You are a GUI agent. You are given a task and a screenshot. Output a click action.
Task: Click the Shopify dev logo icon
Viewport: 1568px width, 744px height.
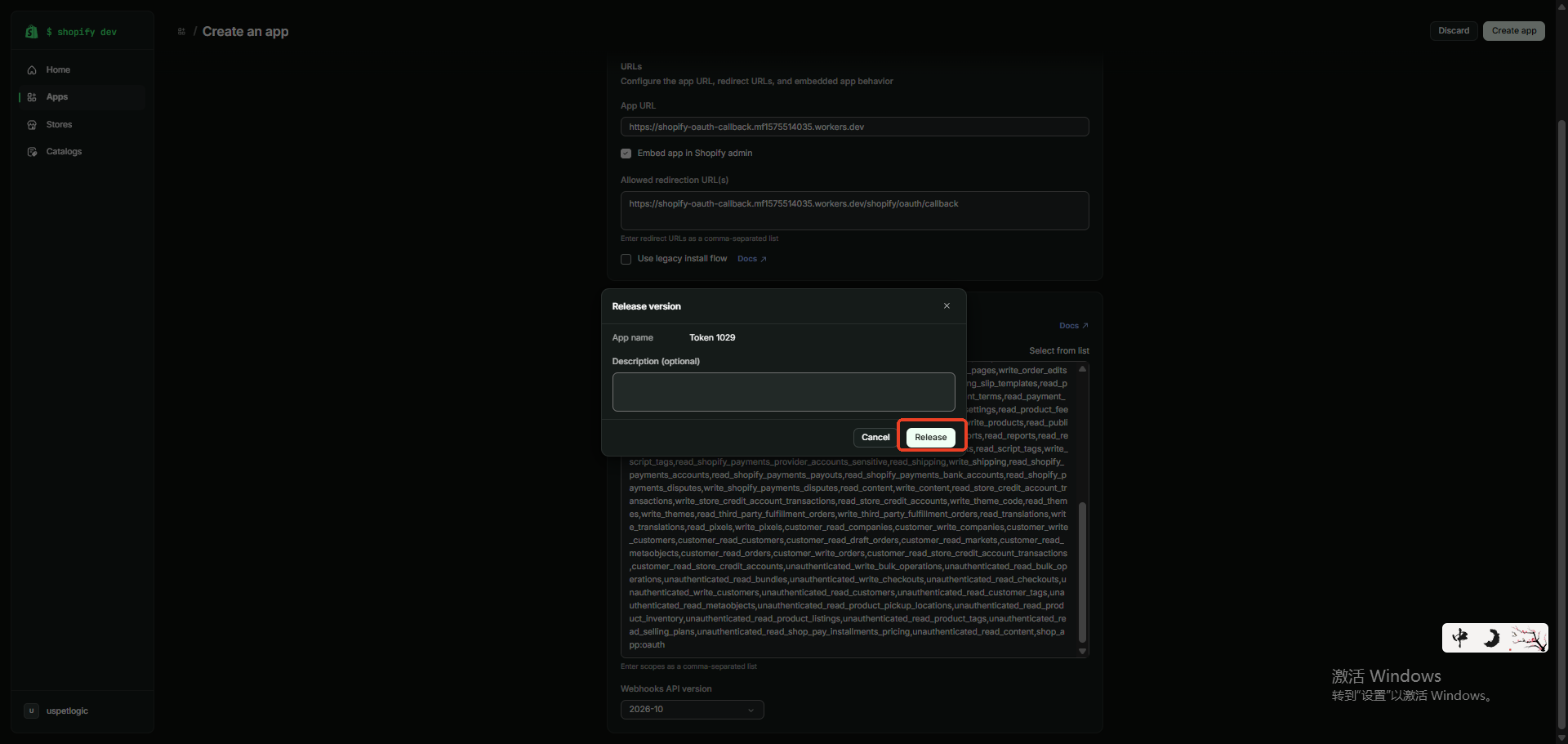coord(32,32)
